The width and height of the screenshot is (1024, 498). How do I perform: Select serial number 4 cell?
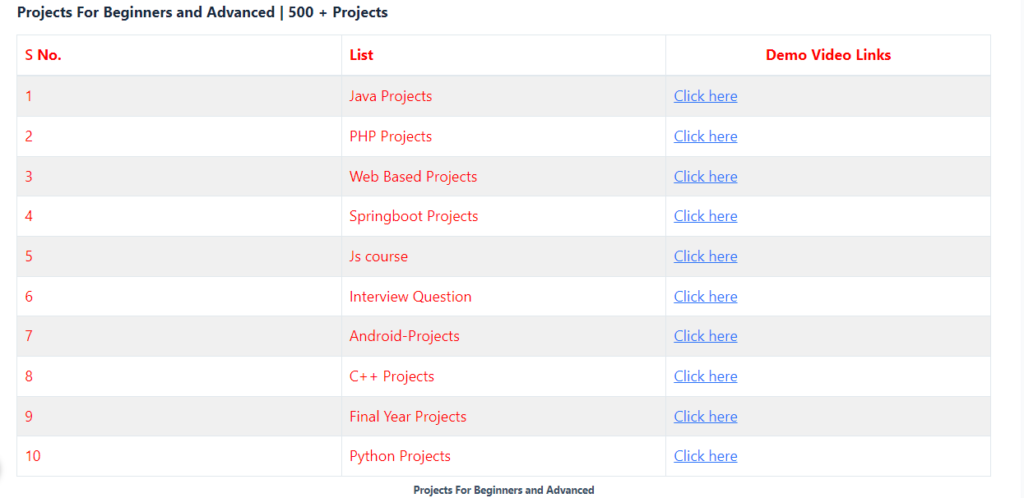click(179, 216)
